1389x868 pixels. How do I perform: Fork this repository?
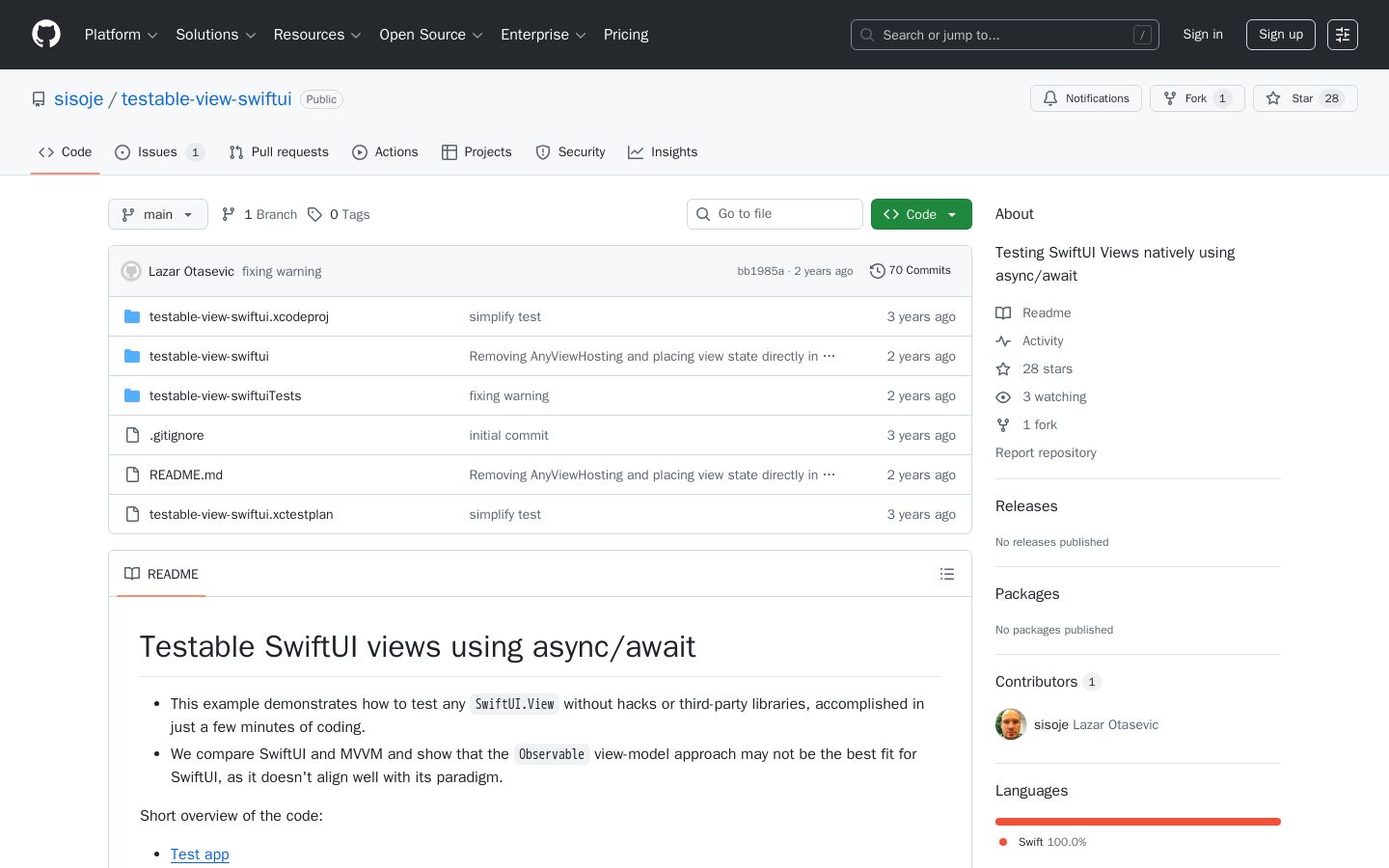click(1197, 98)
